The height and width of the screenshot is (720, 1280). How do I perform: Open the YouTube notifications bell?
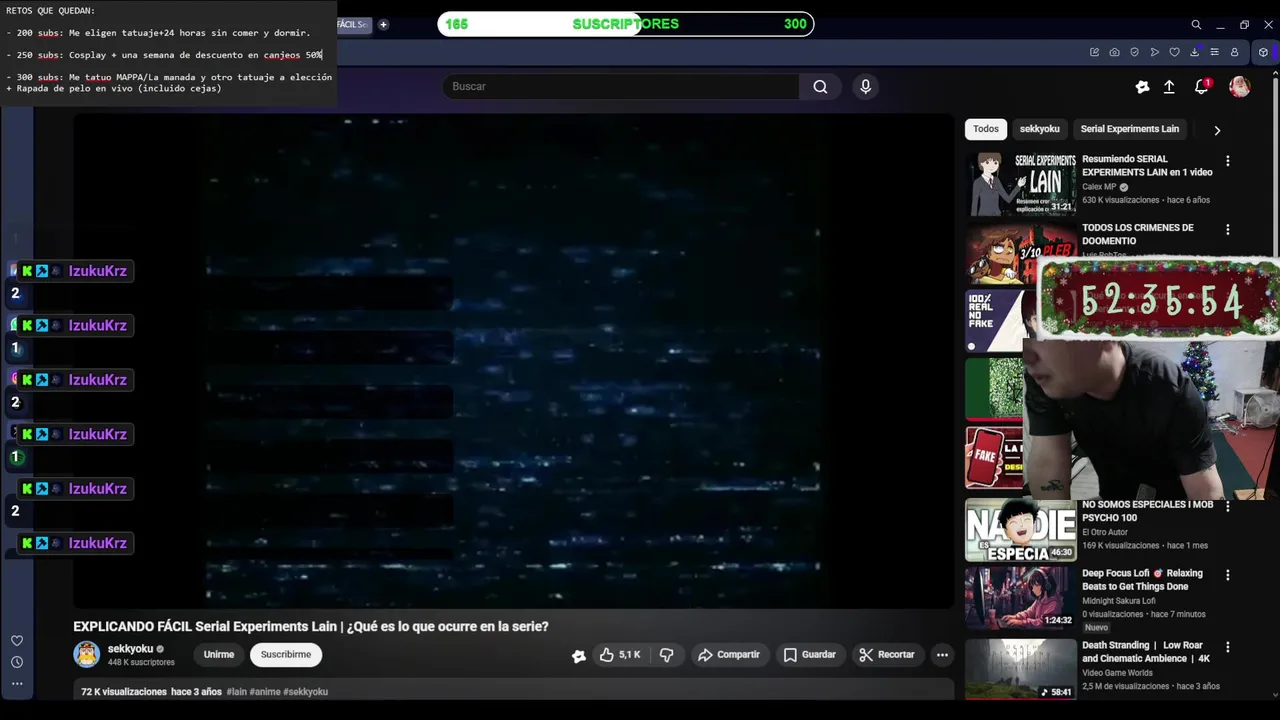[1202, 87]
